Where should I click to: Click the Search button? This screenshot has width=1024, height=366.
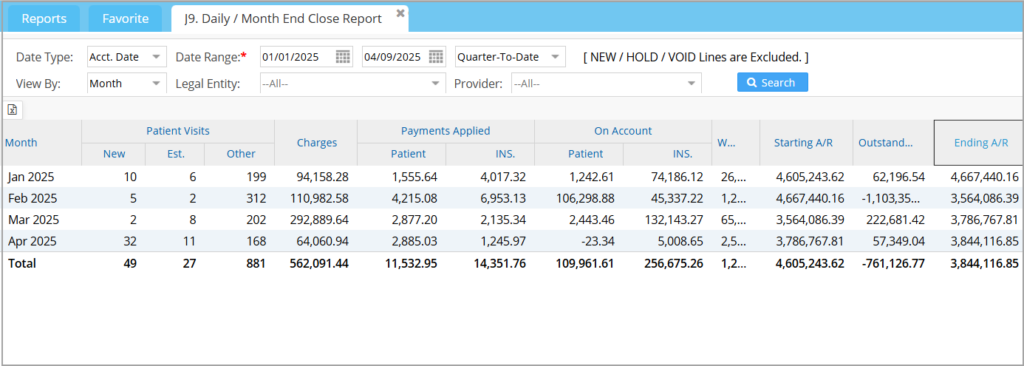pyautogui.click(x=773, y=82)
